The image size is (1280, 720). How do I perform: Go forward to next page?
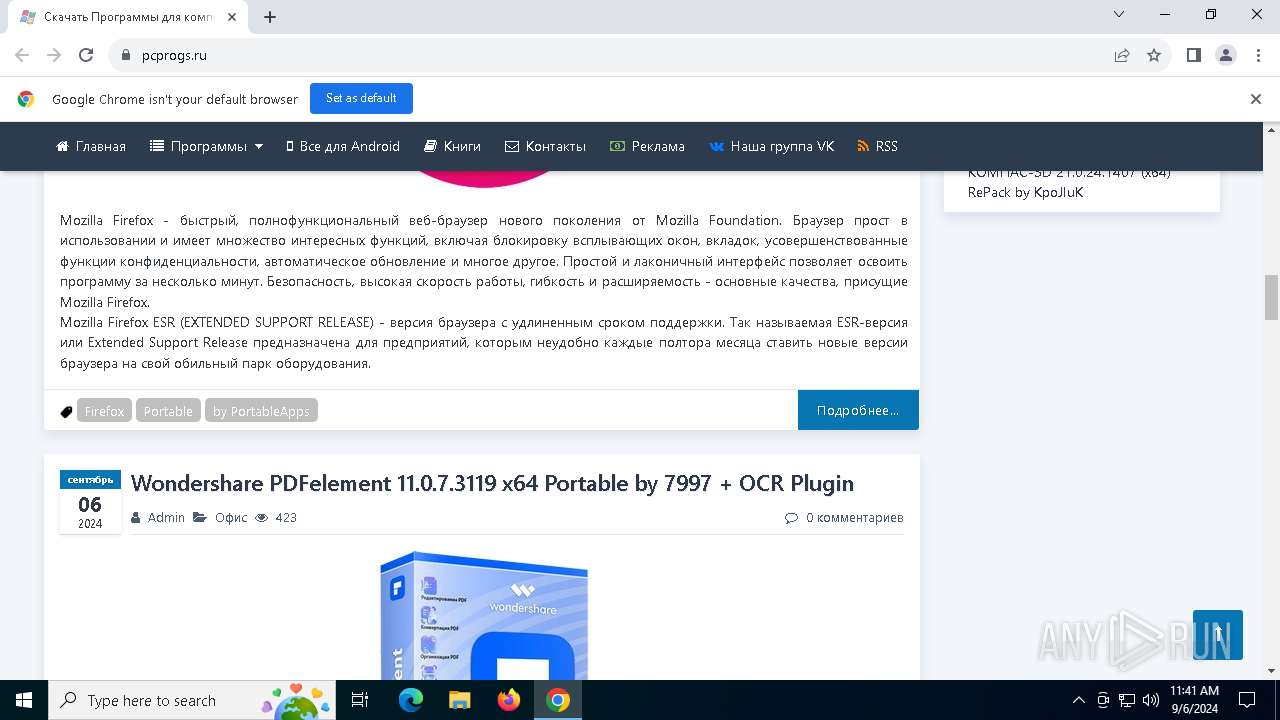tap(54, 55)
